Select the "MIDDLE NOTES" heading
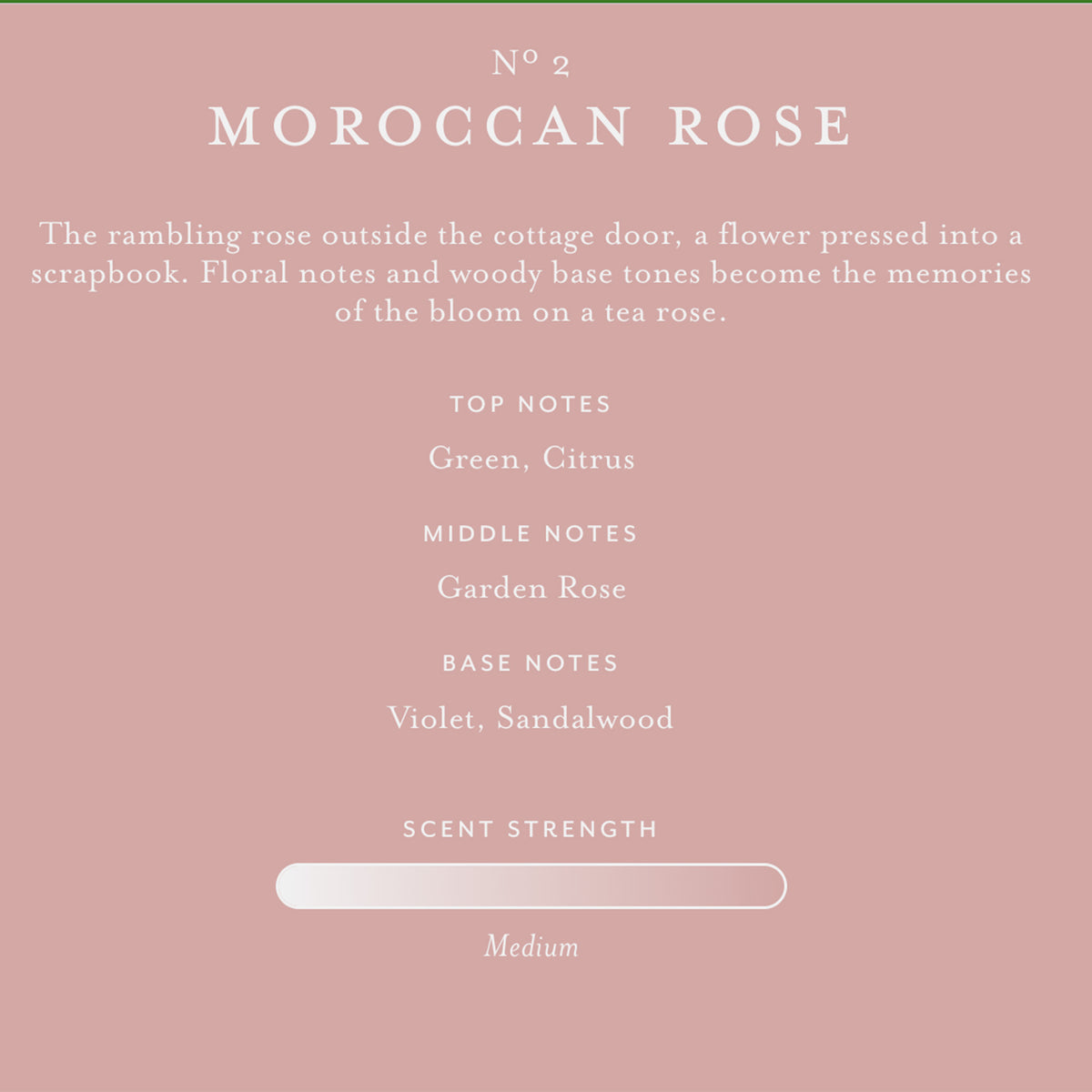Viewport: 1092px width, 1092px height. click(531, 534)
